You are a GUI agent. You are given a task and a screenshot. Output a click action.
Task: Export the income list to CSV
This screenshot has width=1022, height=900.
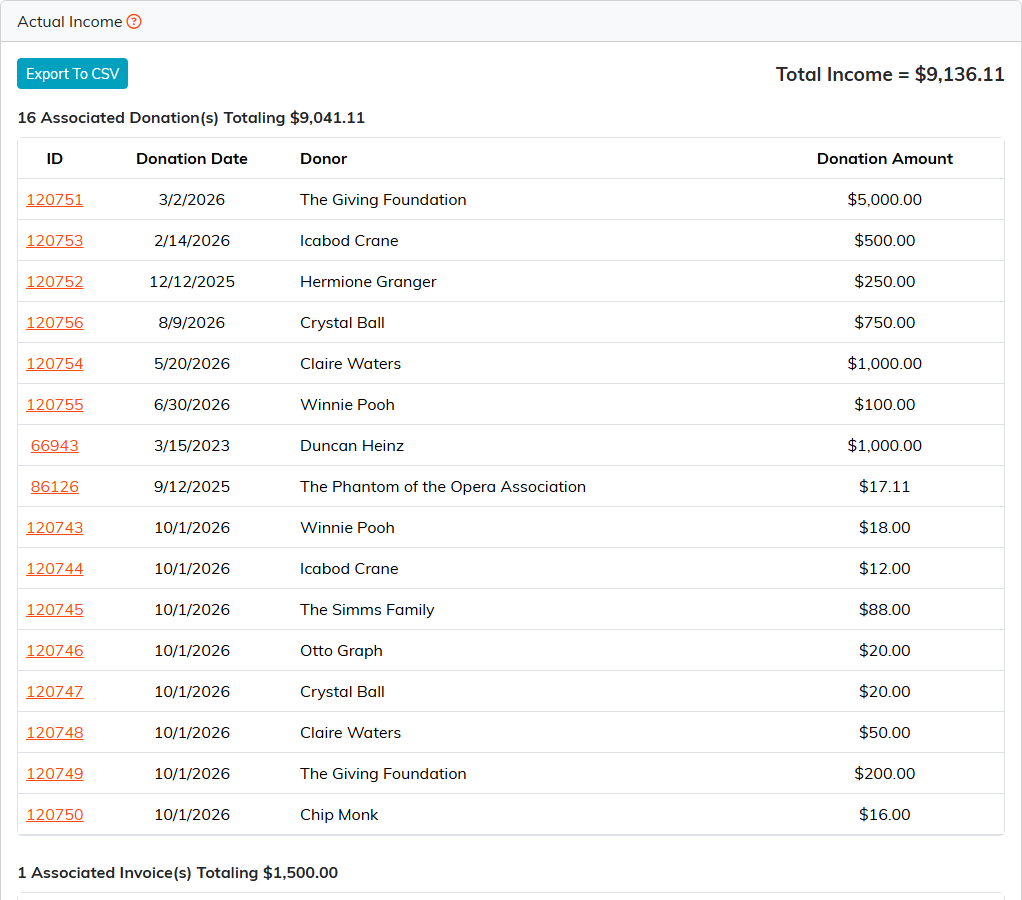pyautogui.click(x=72, y=74)
